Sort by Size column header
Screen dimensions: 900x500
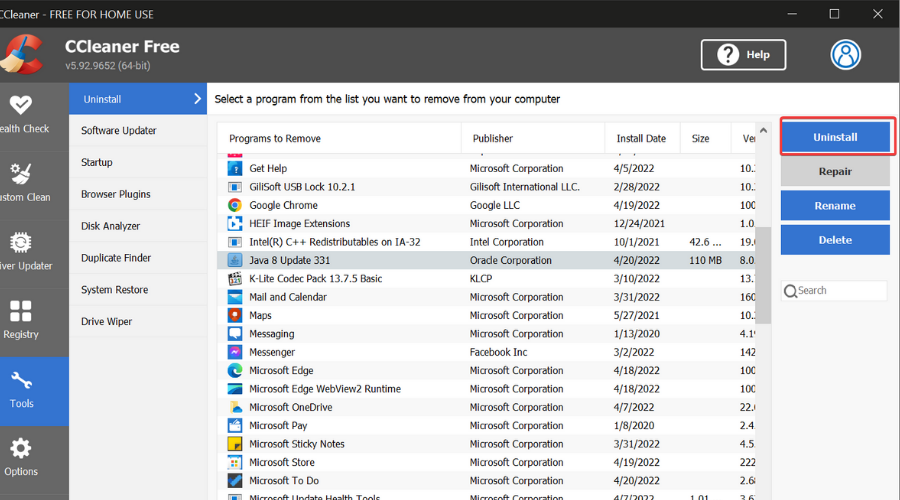(705, 138)
